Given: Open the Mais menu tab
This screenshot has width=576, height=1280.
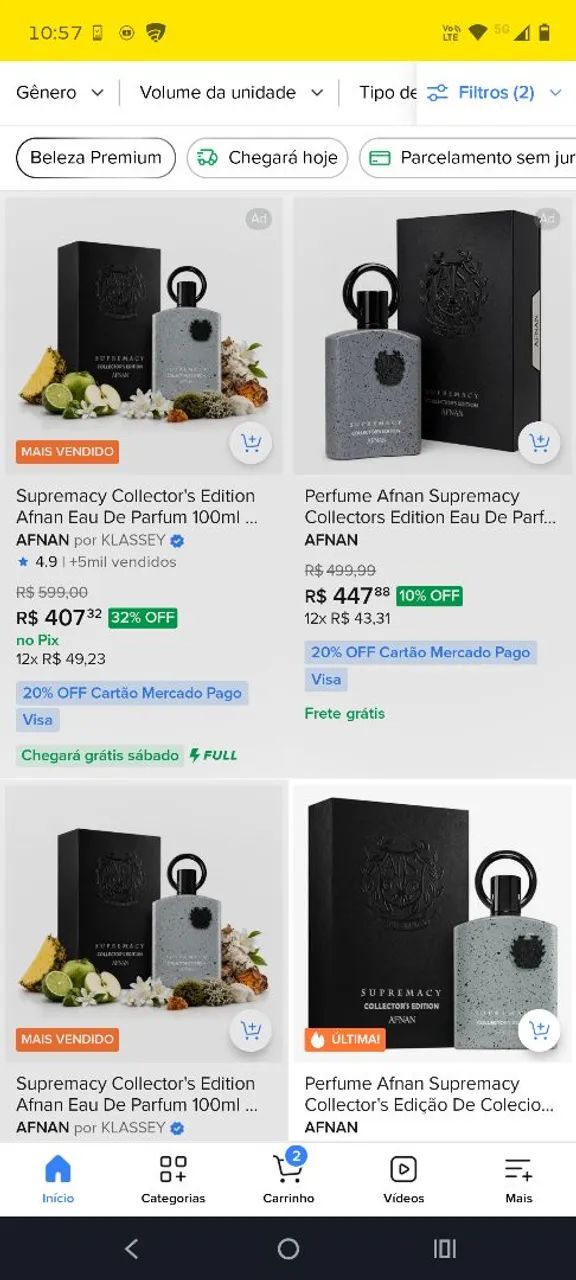Looking at the screenshot, I should coord(518,1177).
